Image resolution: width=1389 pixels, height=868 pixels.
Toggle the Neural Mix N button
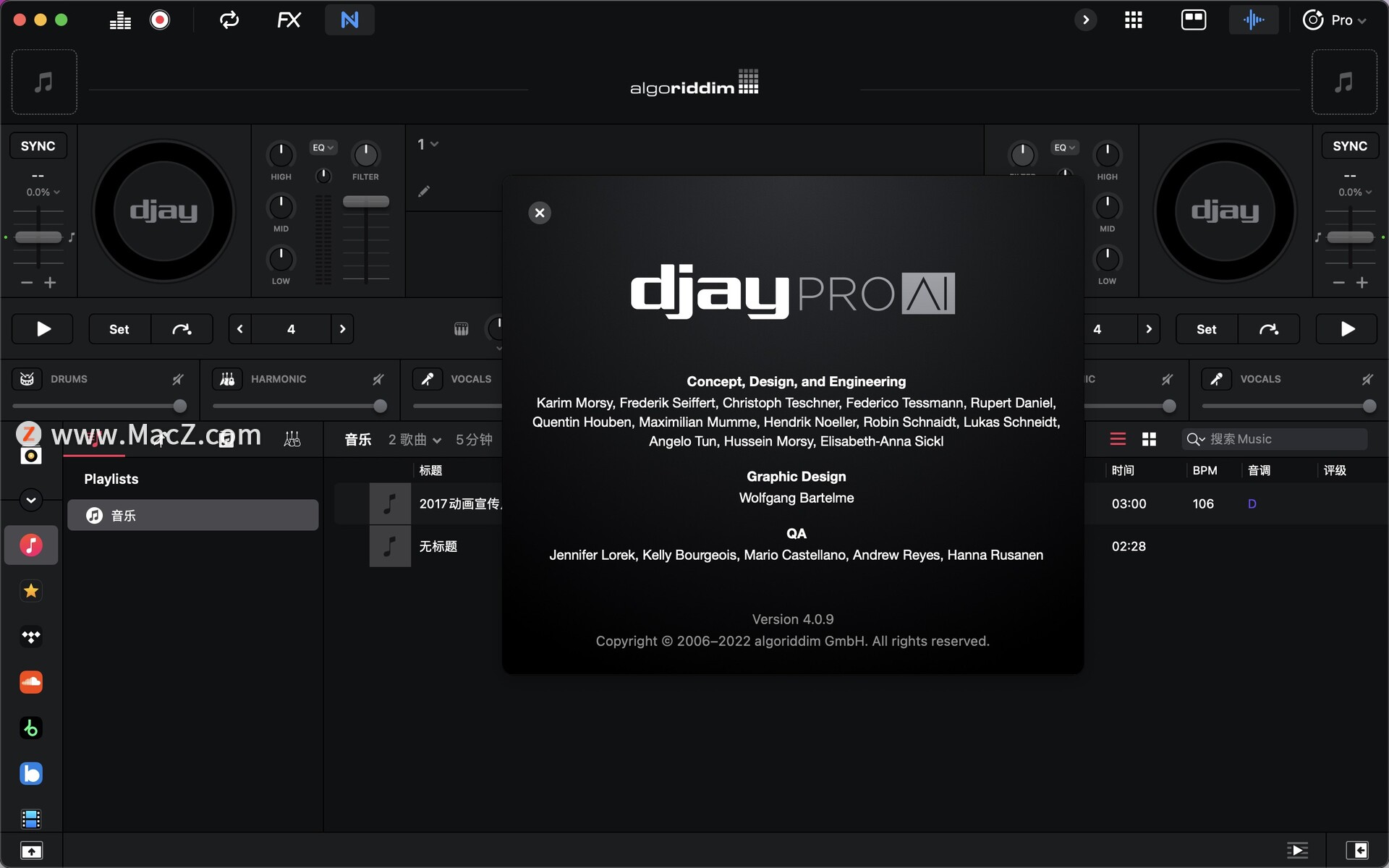click(349, 20)
